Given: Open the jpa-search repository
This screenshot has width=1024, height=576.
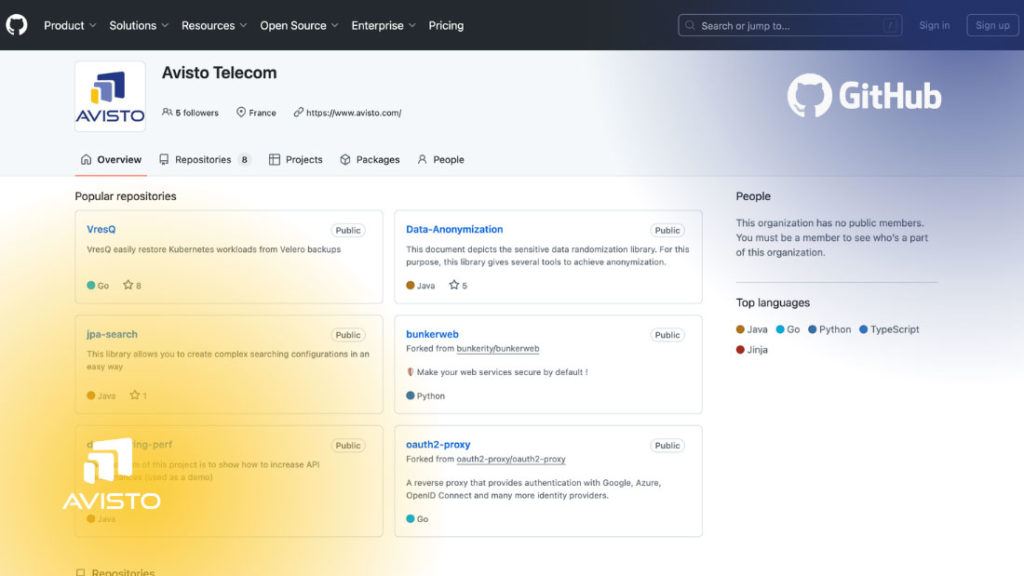Looking at the screenshot, I should 112,334.
